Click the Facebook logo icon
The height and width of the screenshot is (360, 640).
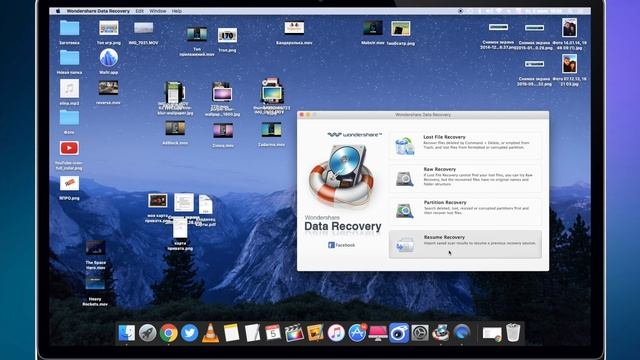click(x=331, y=245)
